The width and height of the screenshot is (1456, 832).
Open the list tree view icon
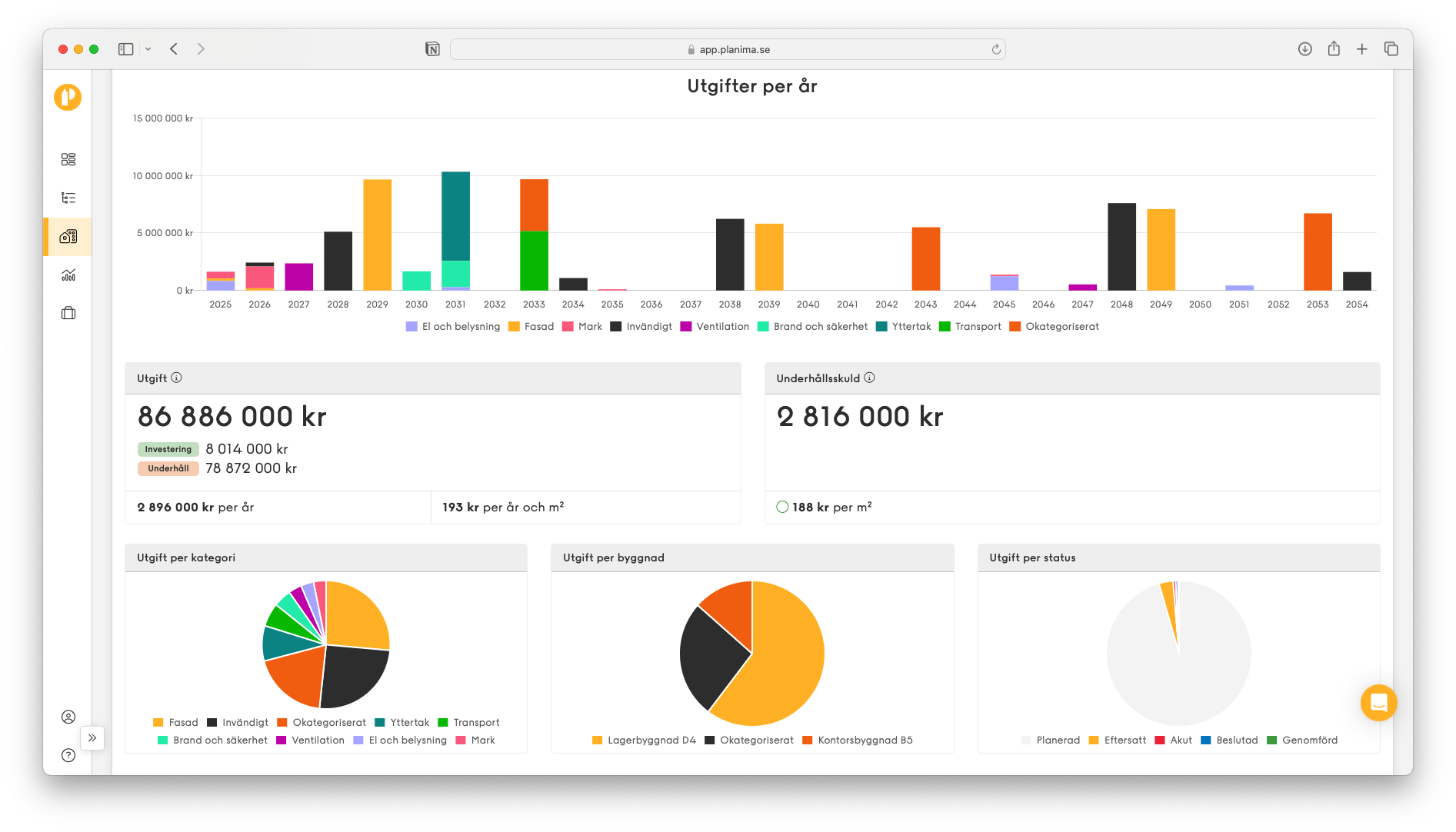point(68,198)
